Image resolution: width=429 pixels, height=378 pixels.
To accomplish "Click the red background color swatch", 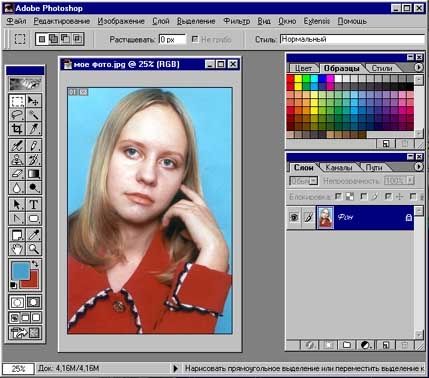I will pos(34,282).
